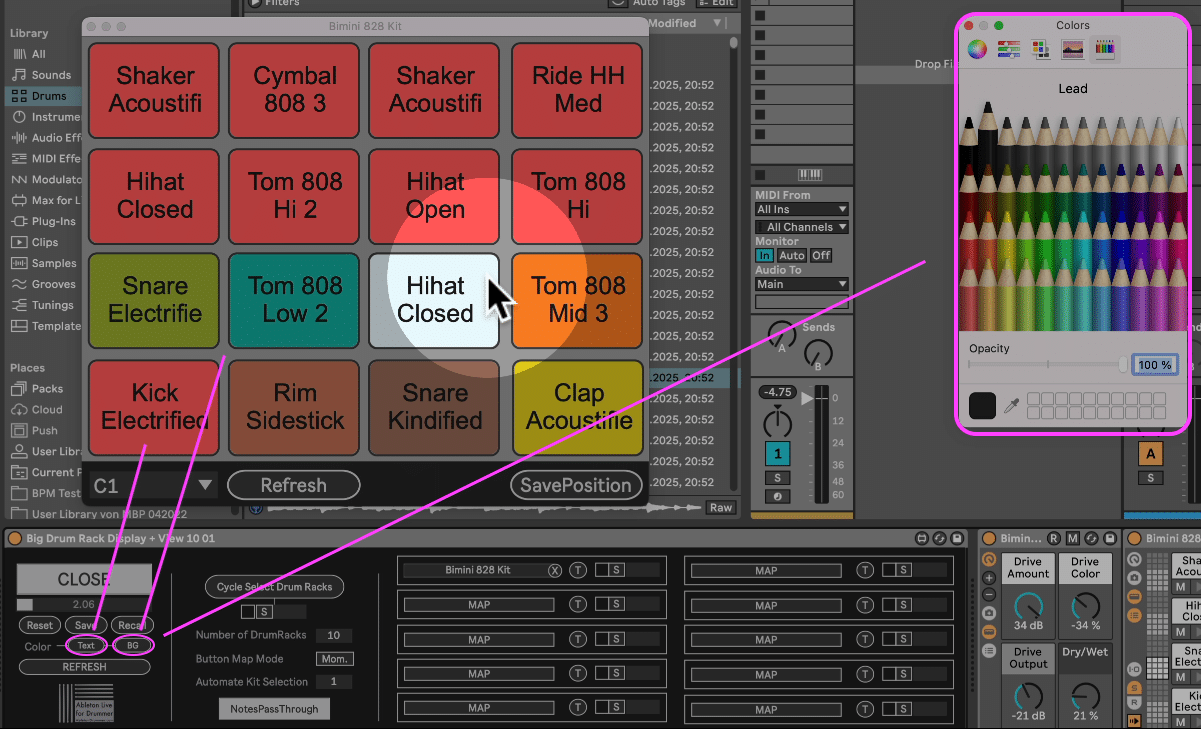Open Grooves category in the browser

(54, 284)
